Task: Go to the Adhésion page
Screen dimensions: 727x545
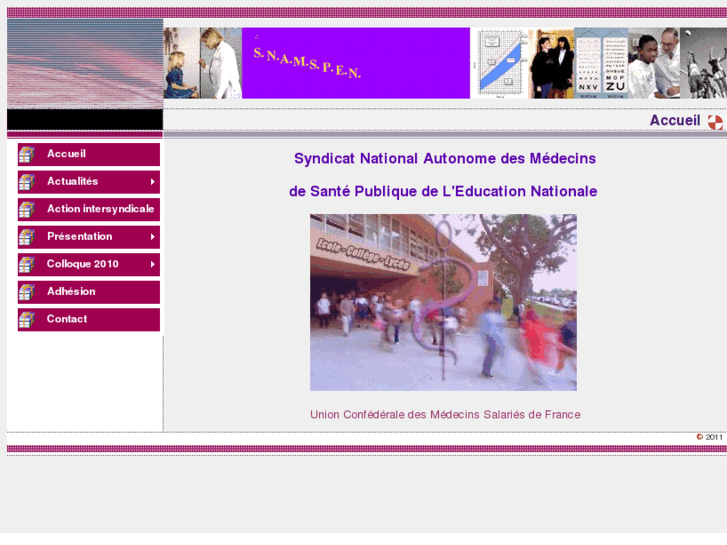Action: tap(89, 292)
